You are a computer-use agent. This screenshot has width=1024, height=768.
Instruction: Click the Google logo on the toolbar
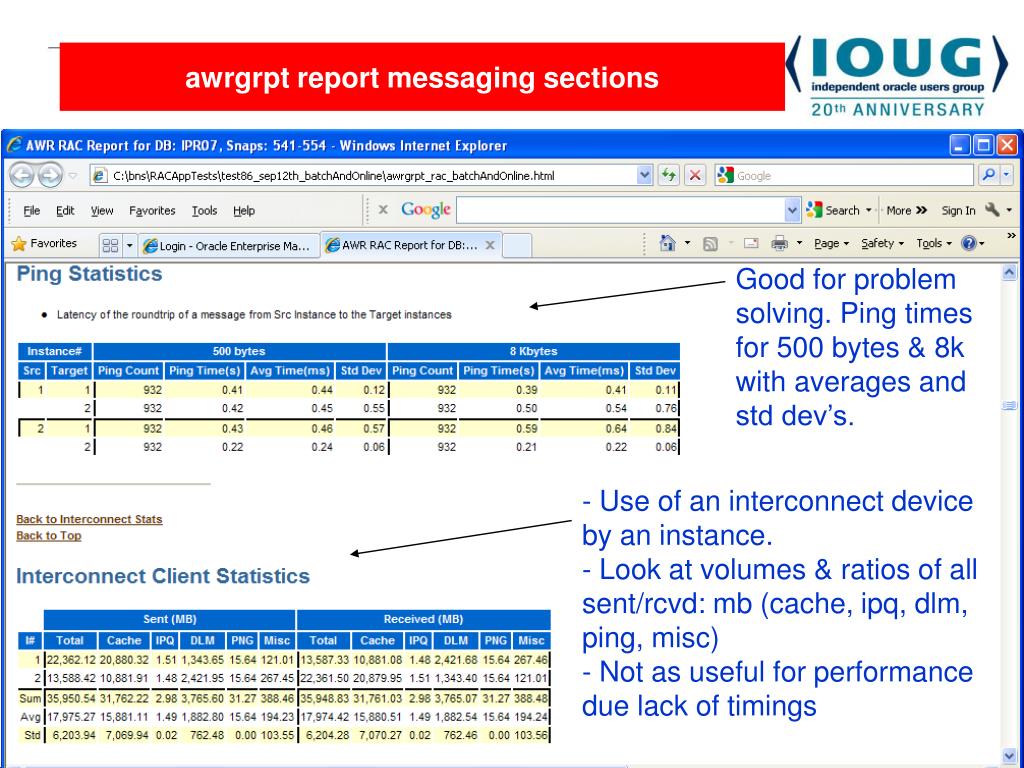coord(426,210)
